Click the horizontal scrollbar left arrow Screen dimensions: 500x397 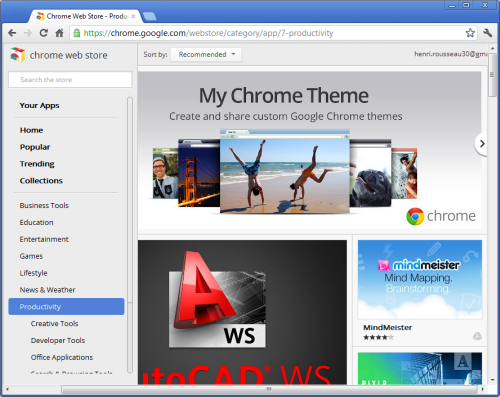7,389
